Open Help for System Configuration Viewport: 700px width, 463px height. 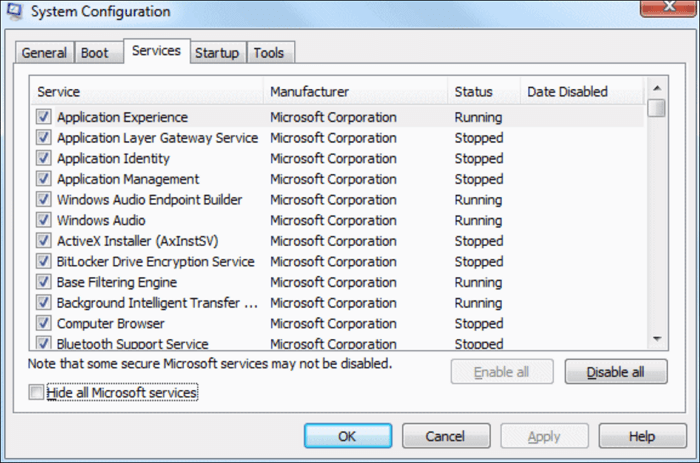point(641,436)
